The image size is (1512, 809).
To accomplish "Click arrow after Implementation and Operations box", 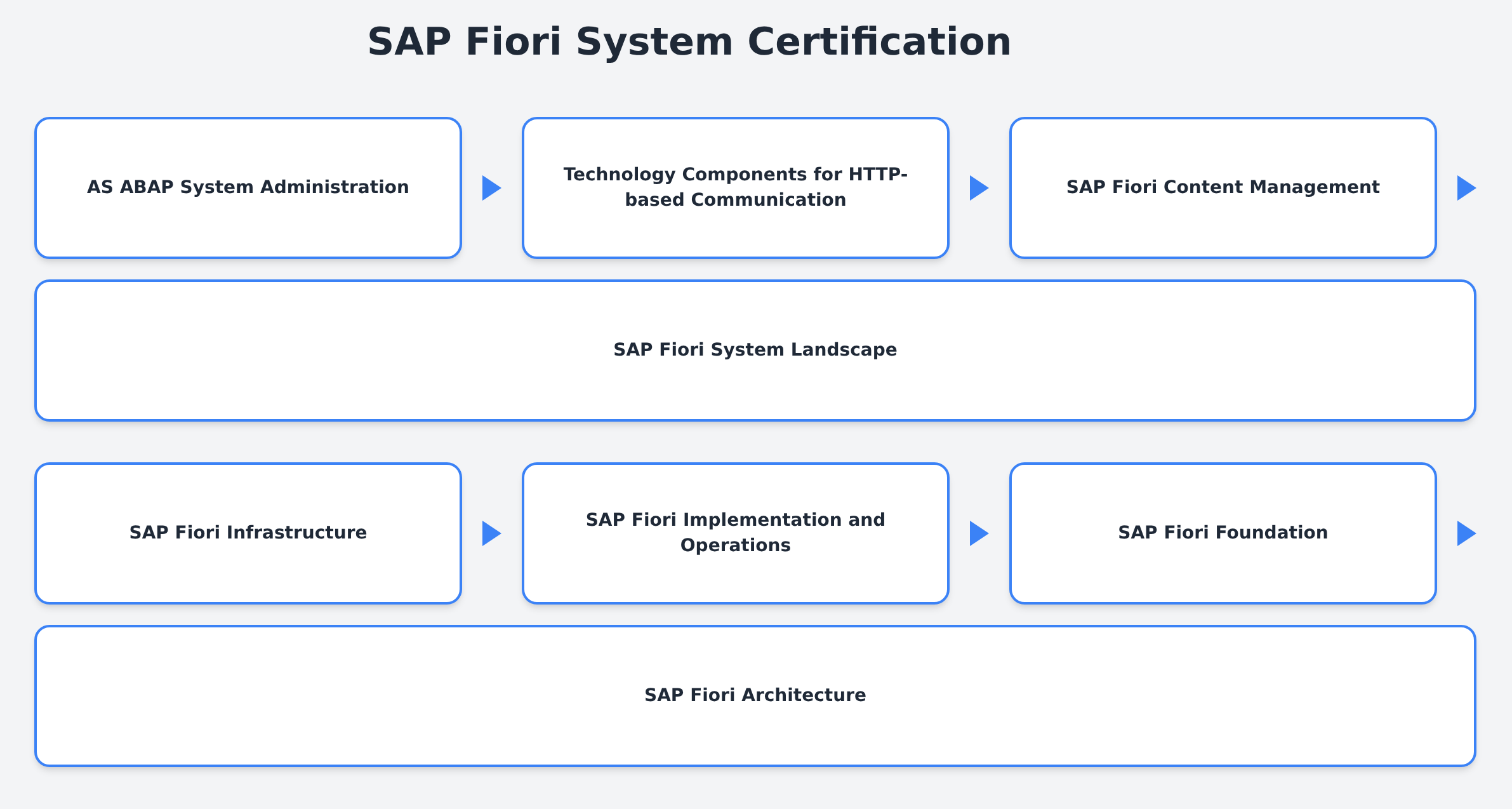I will 978,533.
